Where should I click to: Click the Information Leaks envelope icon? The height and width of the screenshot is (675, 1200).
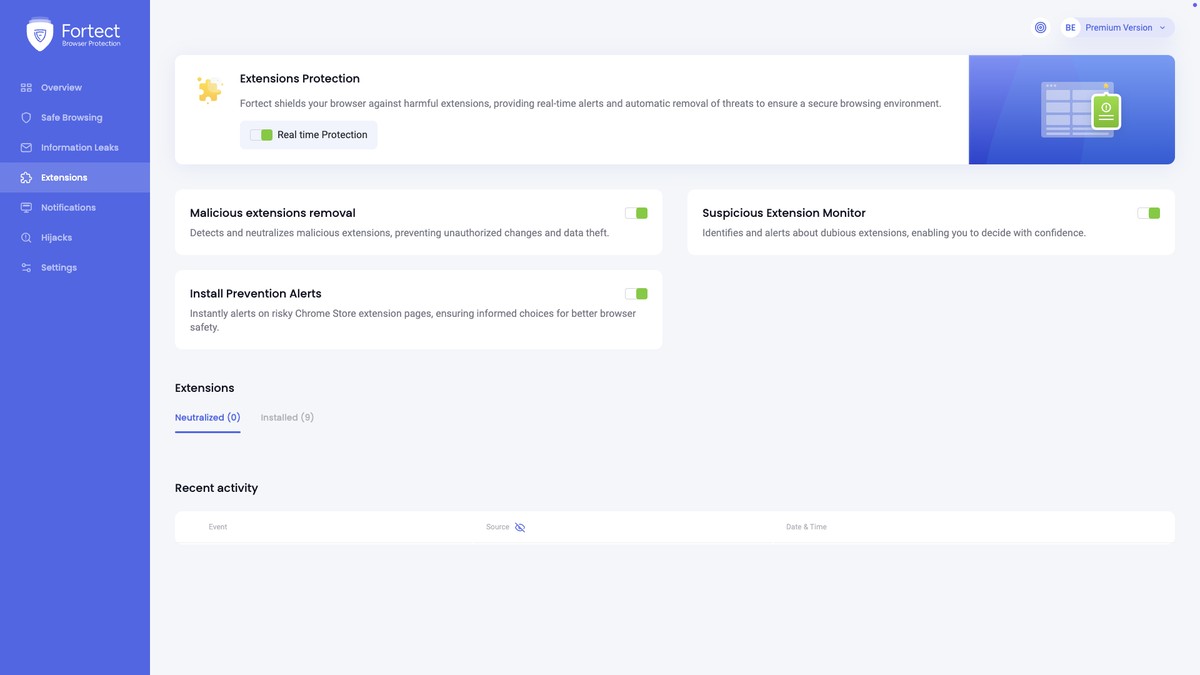[27, 147]
